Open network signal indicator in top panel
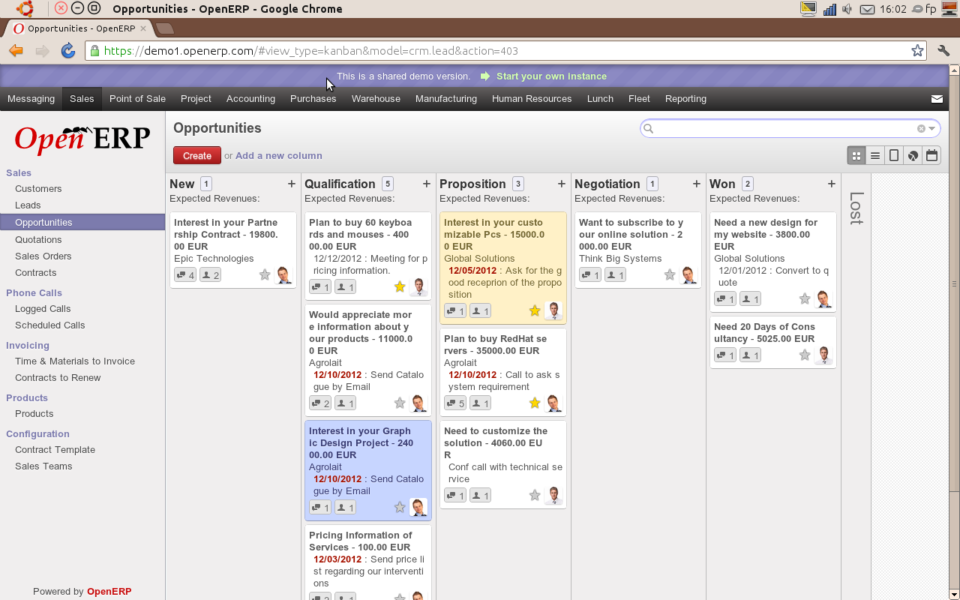 click(x=830, y=9)
